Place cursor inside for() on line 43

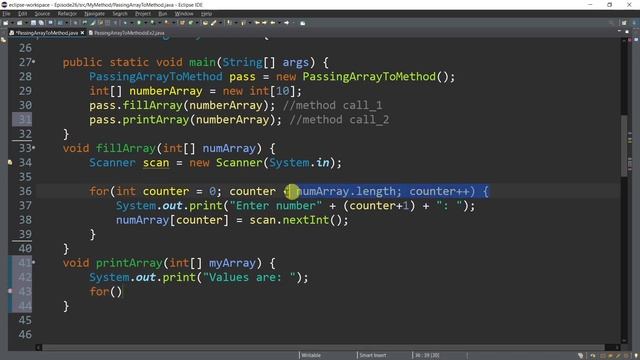point(115,292)
